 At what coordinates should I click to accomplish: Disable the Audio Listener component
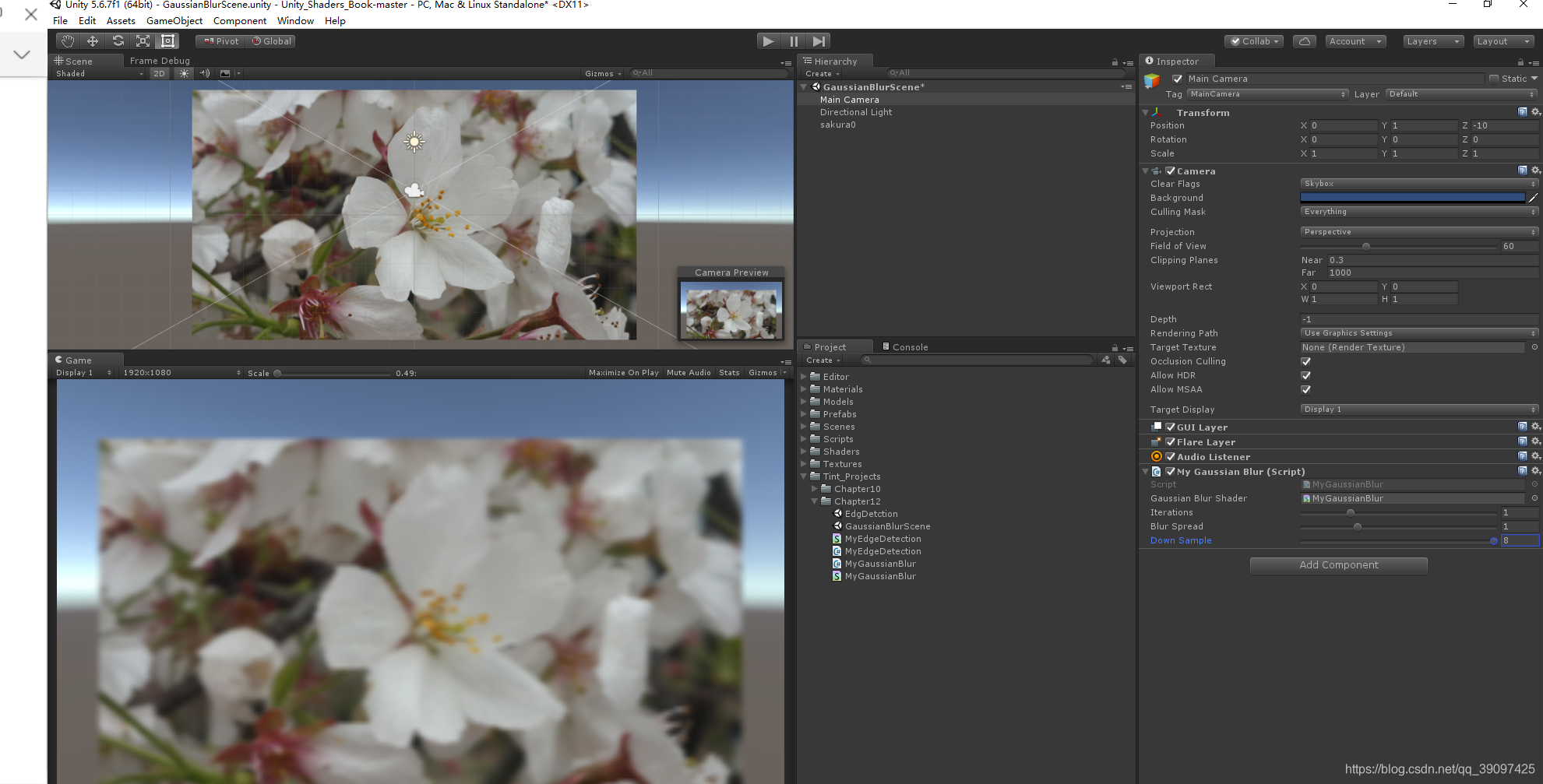[1170, 456]
